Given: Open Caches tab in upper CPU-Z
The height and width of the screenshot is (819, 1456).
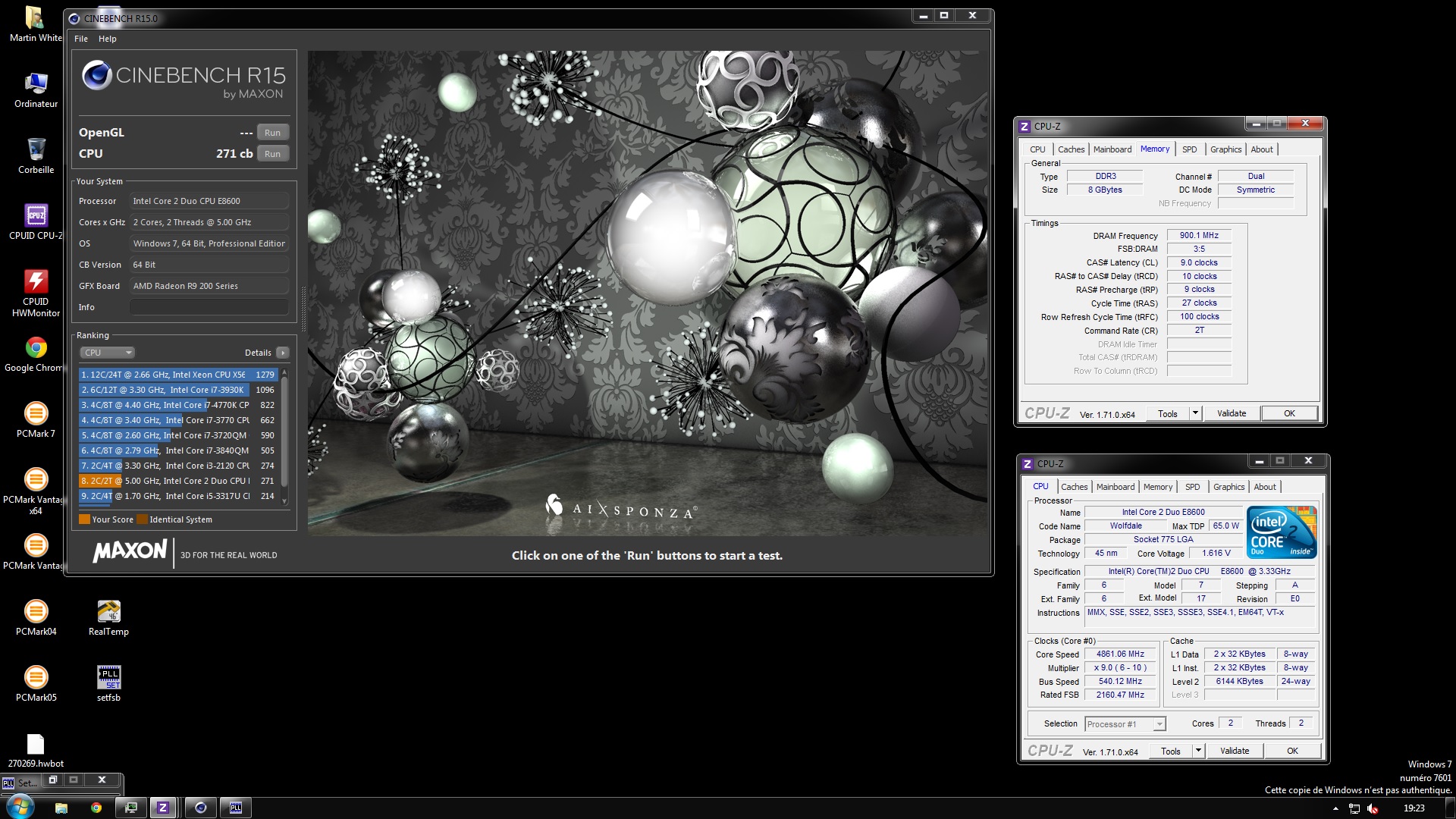Looking at the screenshot, I should pos(1071,149).
